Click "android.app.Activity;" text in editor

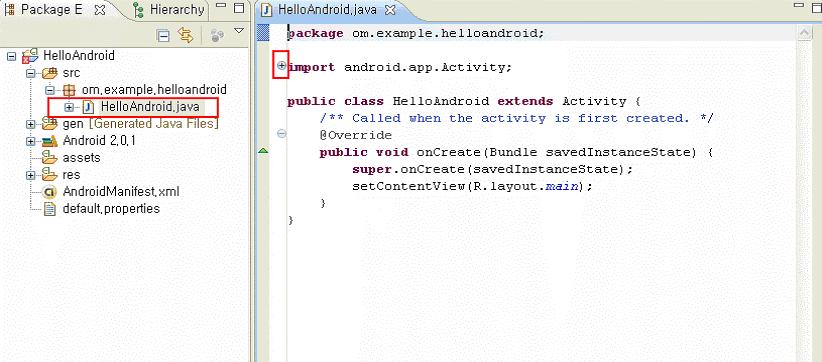tap(428, 67)
